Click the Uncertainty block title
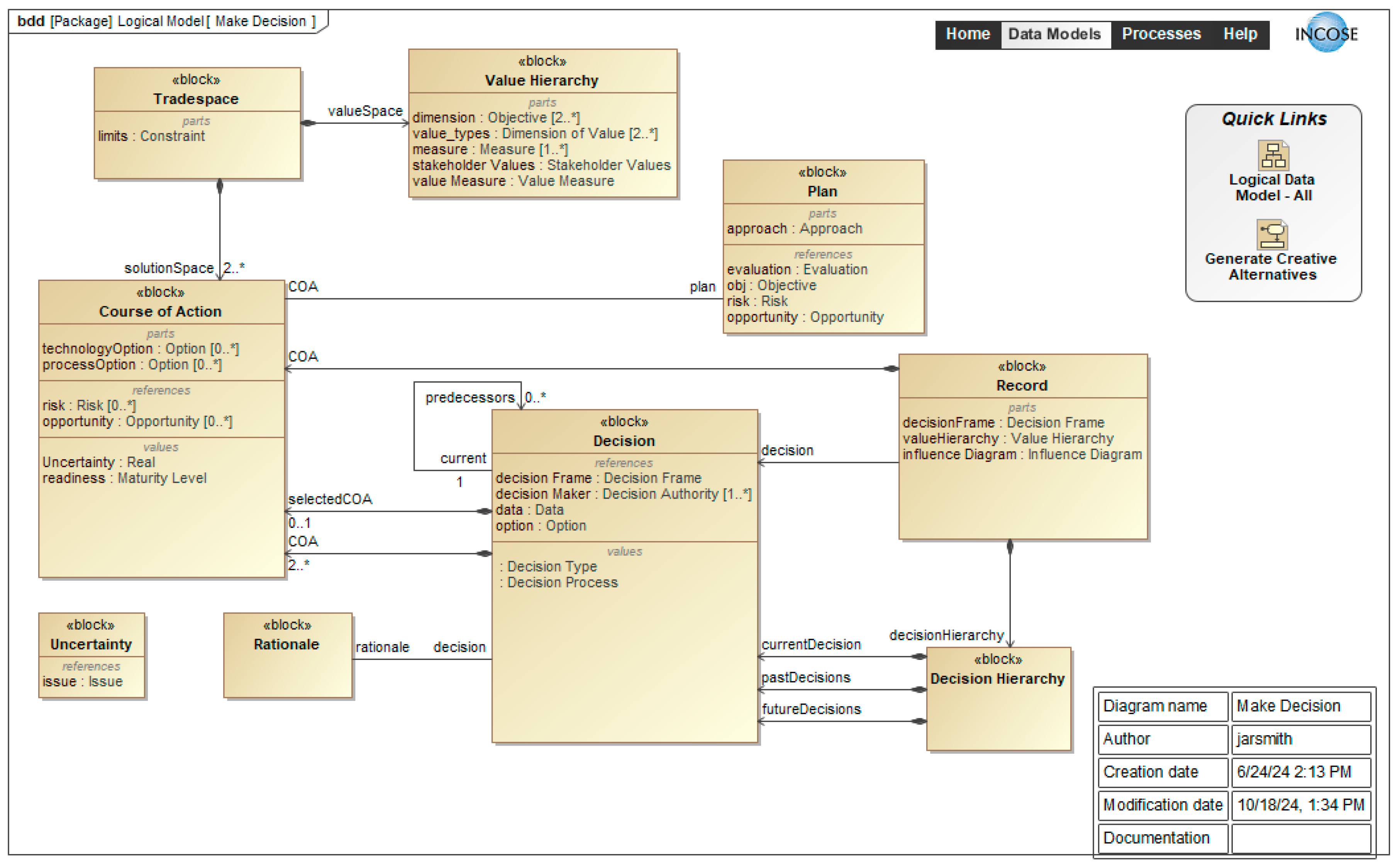1400x866 pixels. (x=91, y=644)
